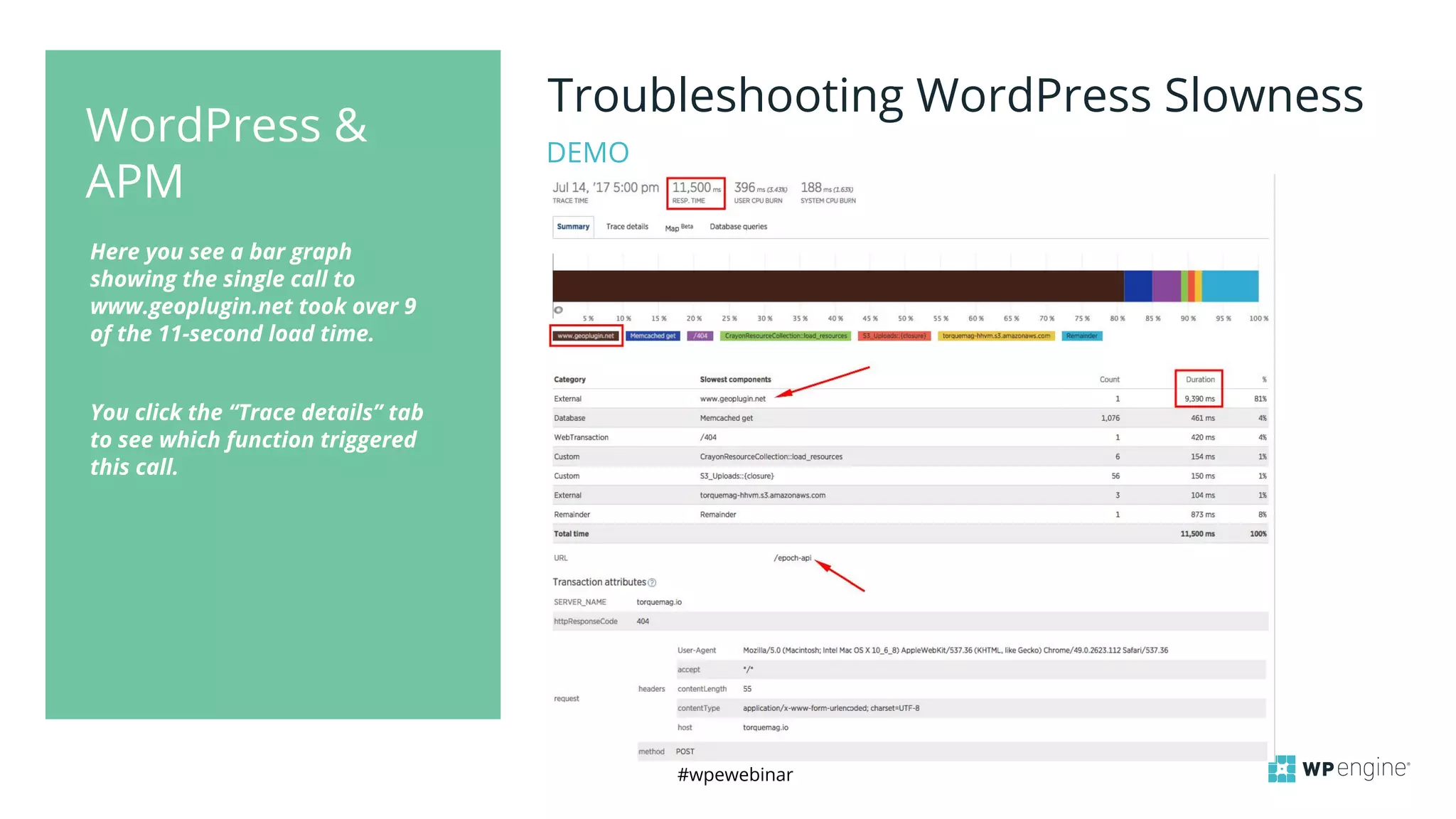The height and width of the screenshot is (819, 1456).
Task: Click the Count column header
Action: pos(1109,380)
